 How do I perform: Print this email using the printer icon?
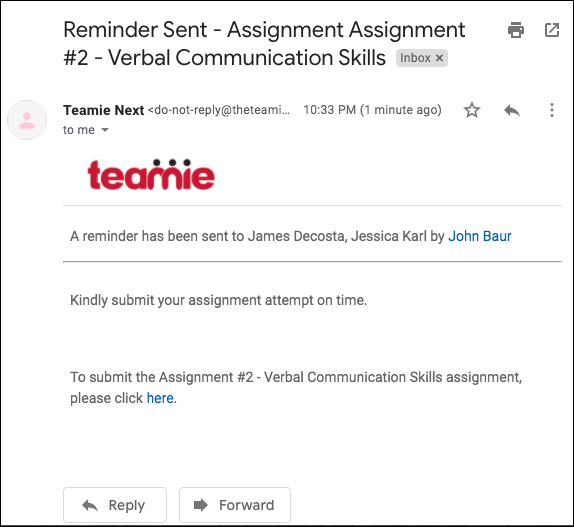pyautogui.click(x=516, y=30)
